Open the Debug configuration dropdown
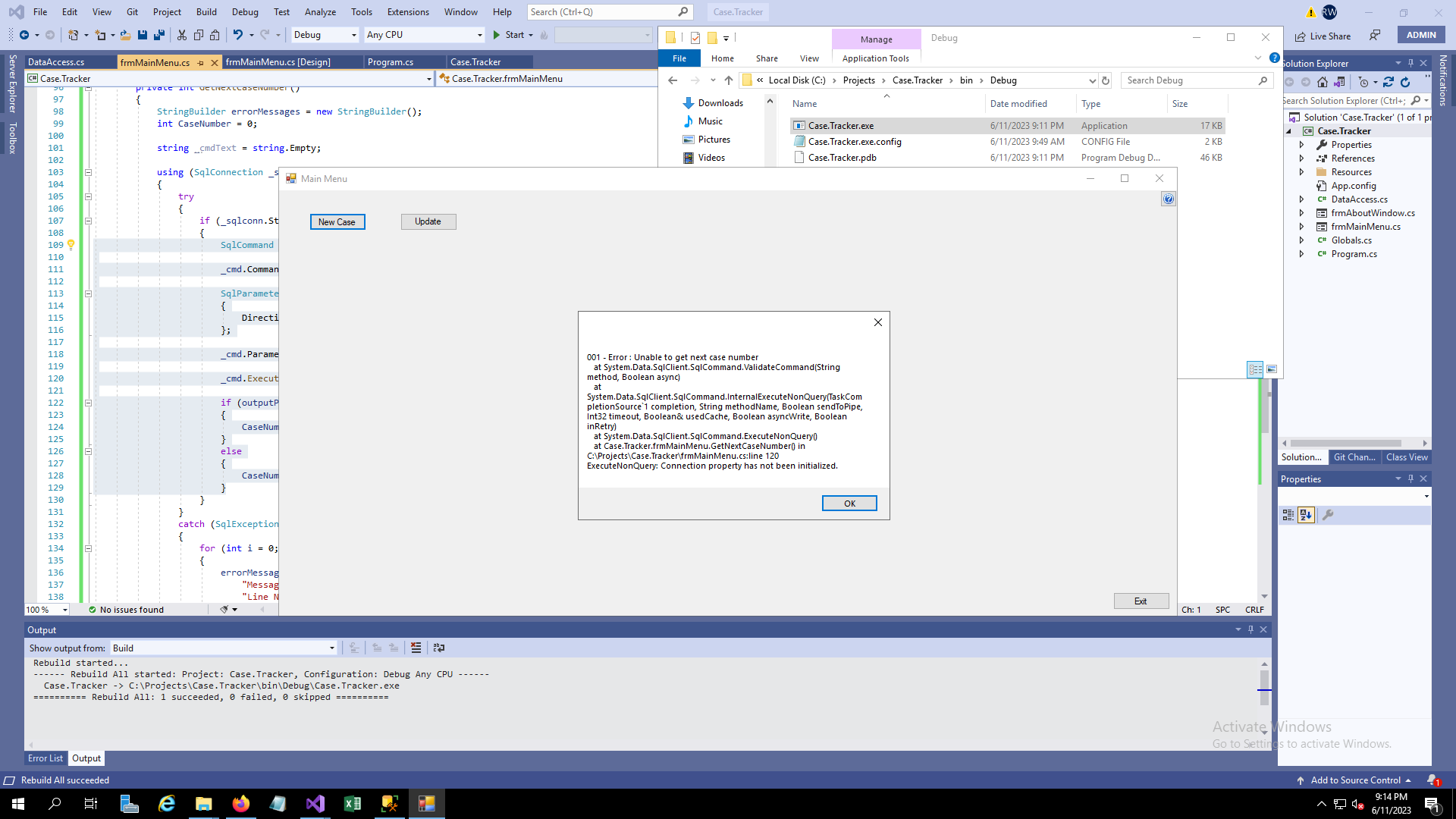 (x=354, y=35)
